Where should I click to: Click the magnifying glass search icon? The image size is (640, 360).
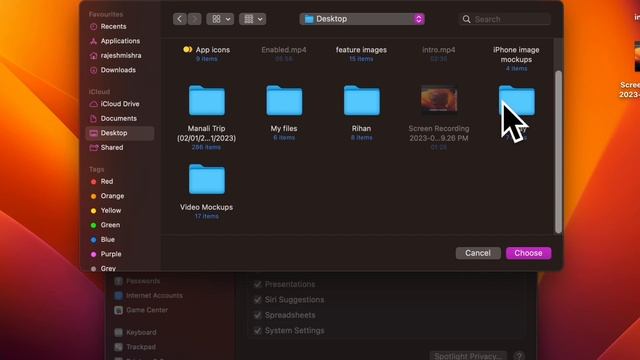point(467,19)
